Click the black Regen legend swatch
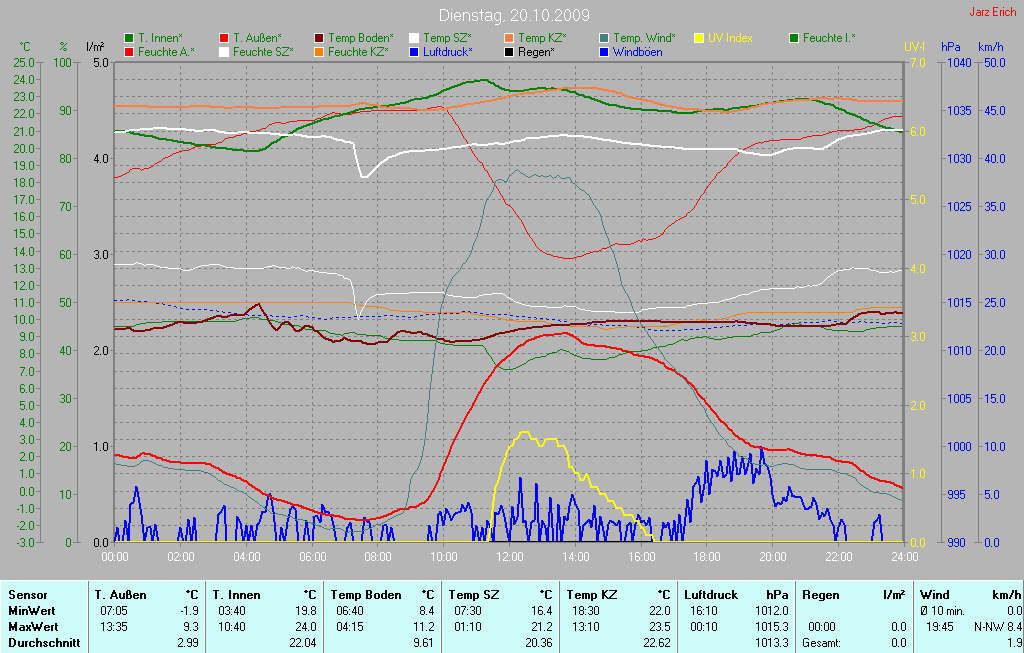This screenshot has height=653, width=1024. 509,51
